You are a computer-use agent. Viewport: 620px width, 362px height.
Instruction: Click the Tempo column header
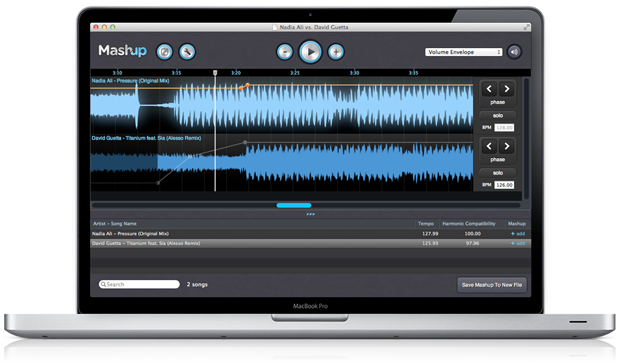pos(426,224)
